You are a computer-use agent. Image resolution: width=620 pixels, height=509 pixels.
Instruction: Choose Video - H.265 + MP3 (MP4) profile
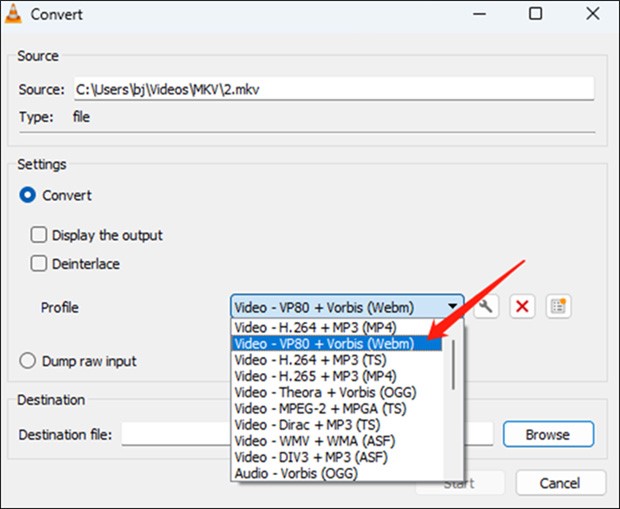pos(336,376)
